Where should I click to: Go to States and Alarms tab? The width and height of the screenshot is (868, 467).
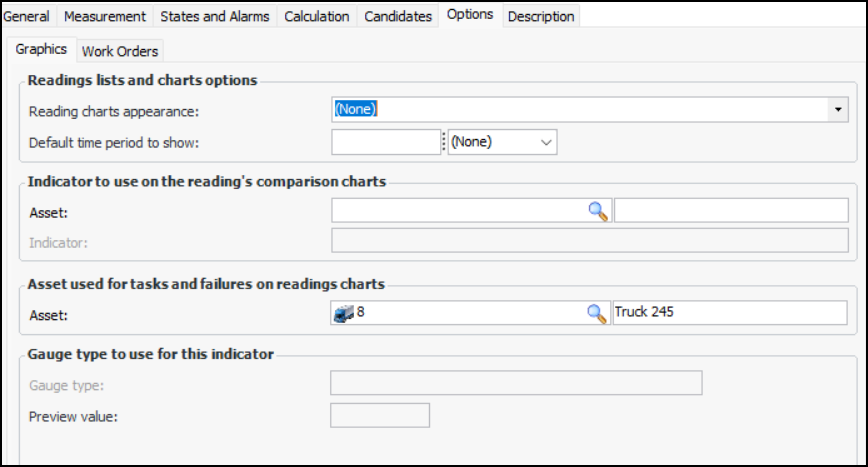pos(214,16)
